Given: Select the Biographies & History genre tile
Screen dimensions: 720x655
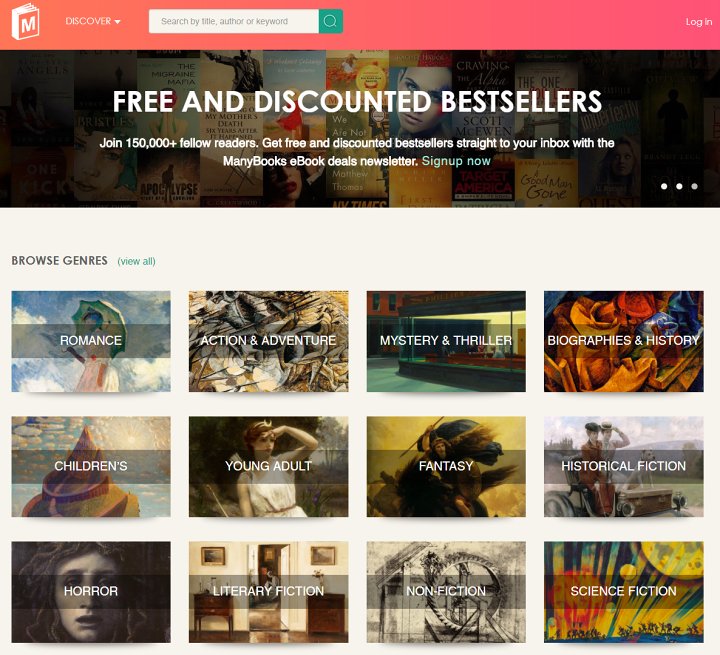Looking at the screenshot, I should (x=624, y=341).
